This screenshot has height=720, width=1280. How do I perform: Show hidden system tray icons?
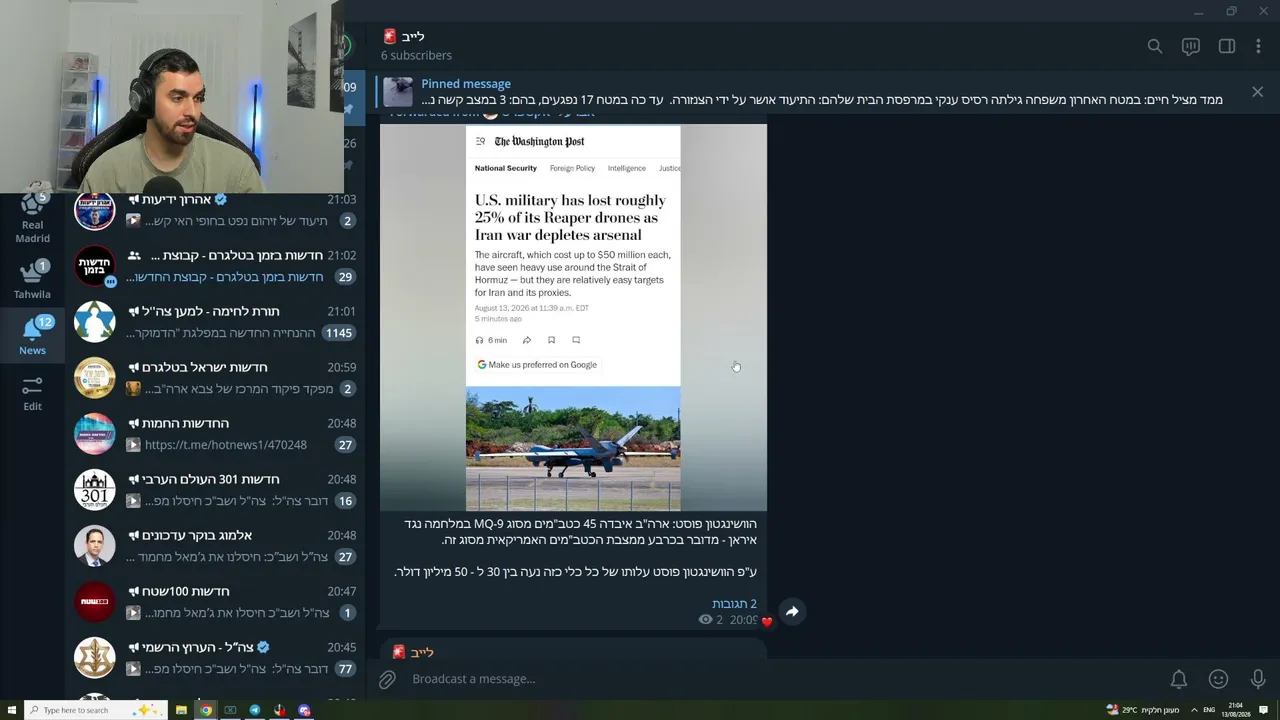point(1194,710)
